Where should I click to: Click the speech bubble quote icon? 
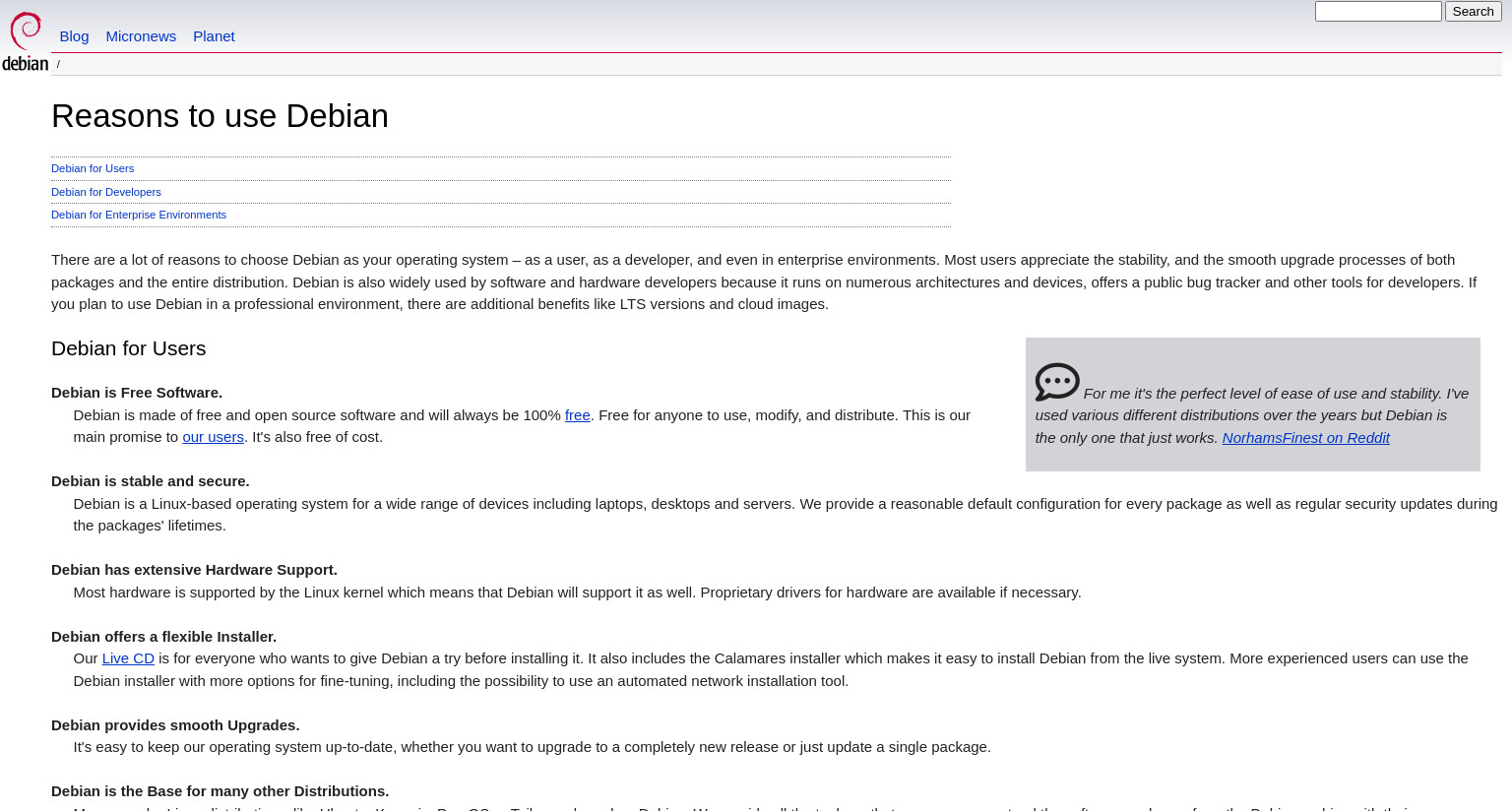click(1057, 382)
